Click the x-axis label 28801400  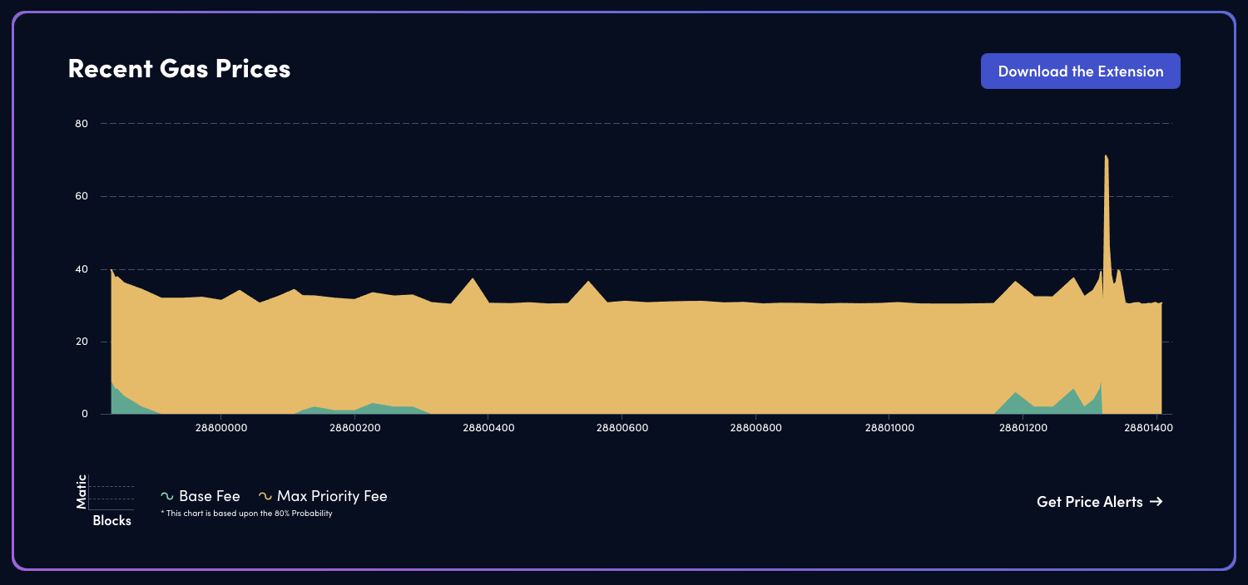point(1148,428)
